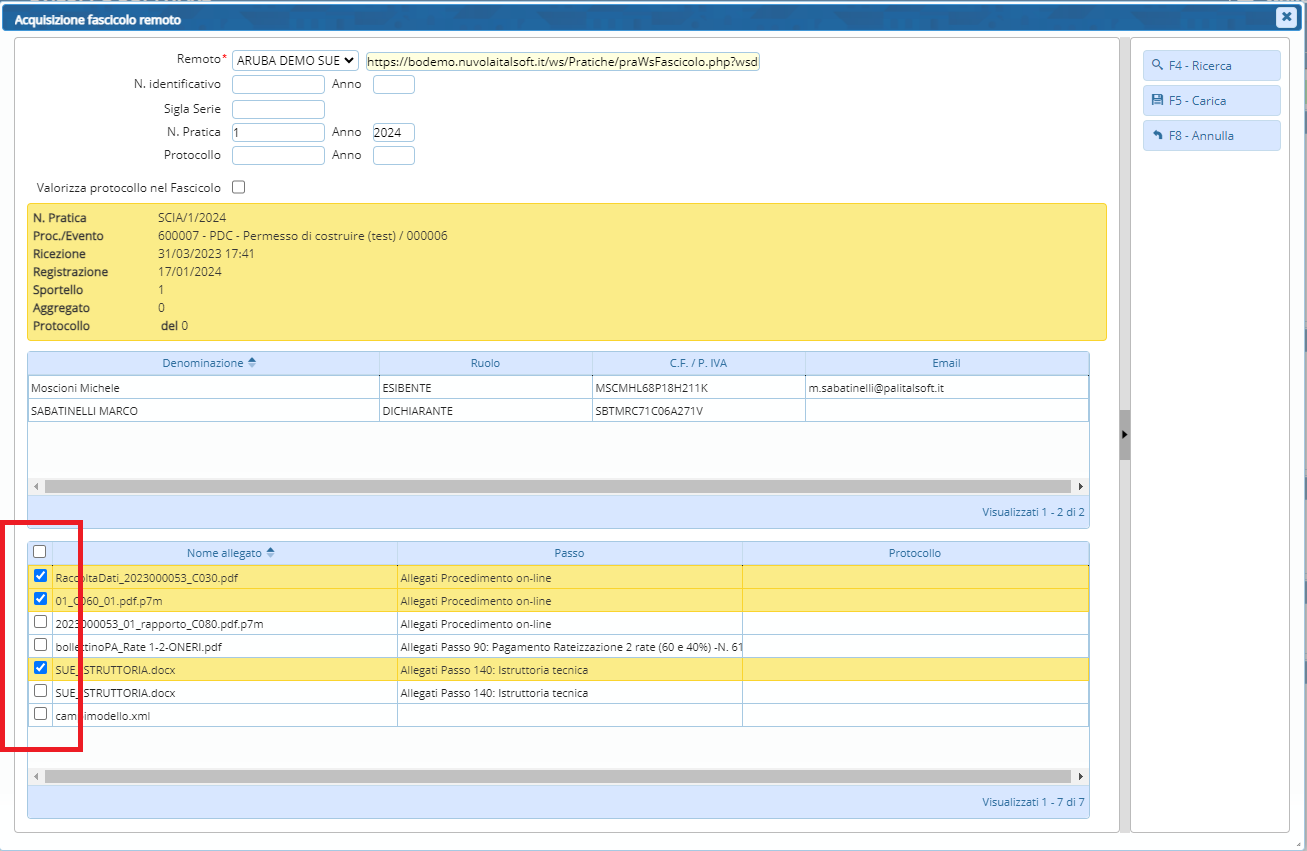Collapse the right side panel arrow

(1124, 435)
